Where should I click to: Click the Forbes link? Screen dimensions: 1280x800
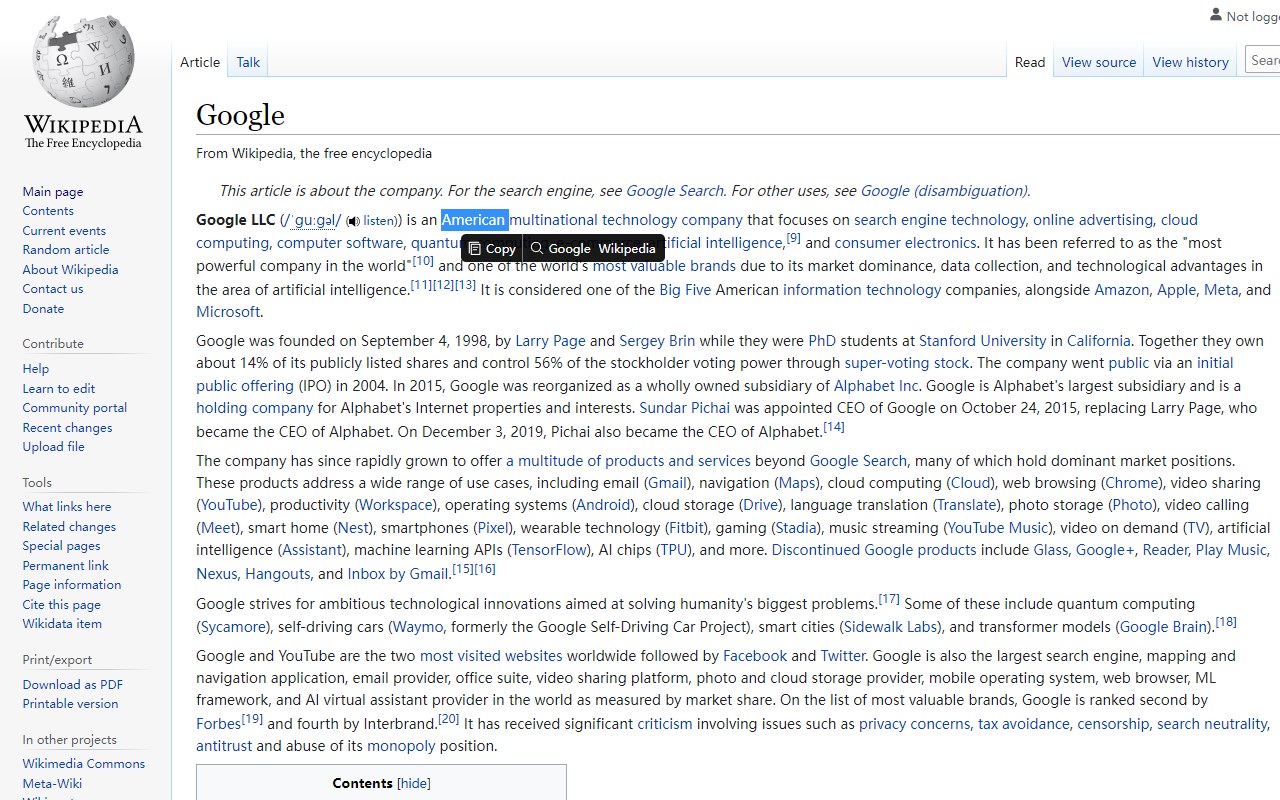[218, 724]
